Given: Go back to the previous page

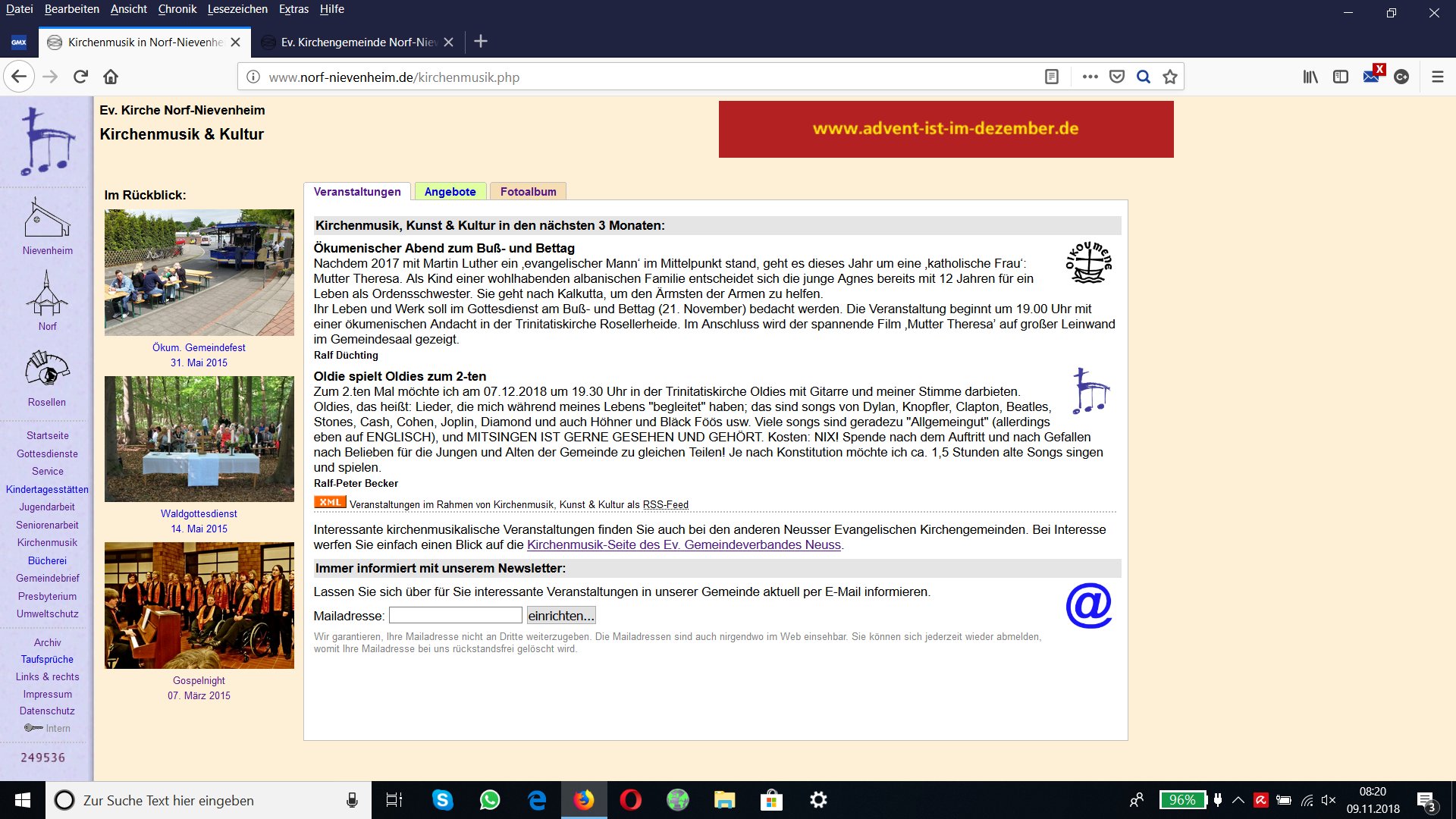Looking at the screenshot, I should click(x=19, y=77).
